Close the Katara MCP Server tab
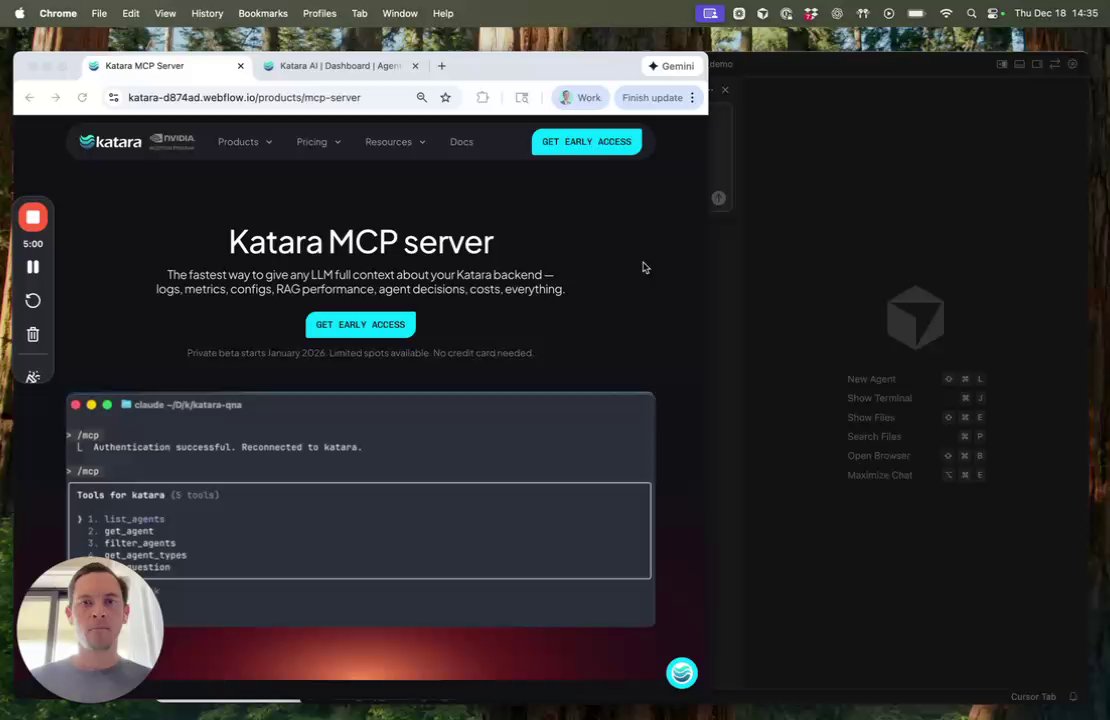Screen dimensions: 1110x720 [241, 66]
